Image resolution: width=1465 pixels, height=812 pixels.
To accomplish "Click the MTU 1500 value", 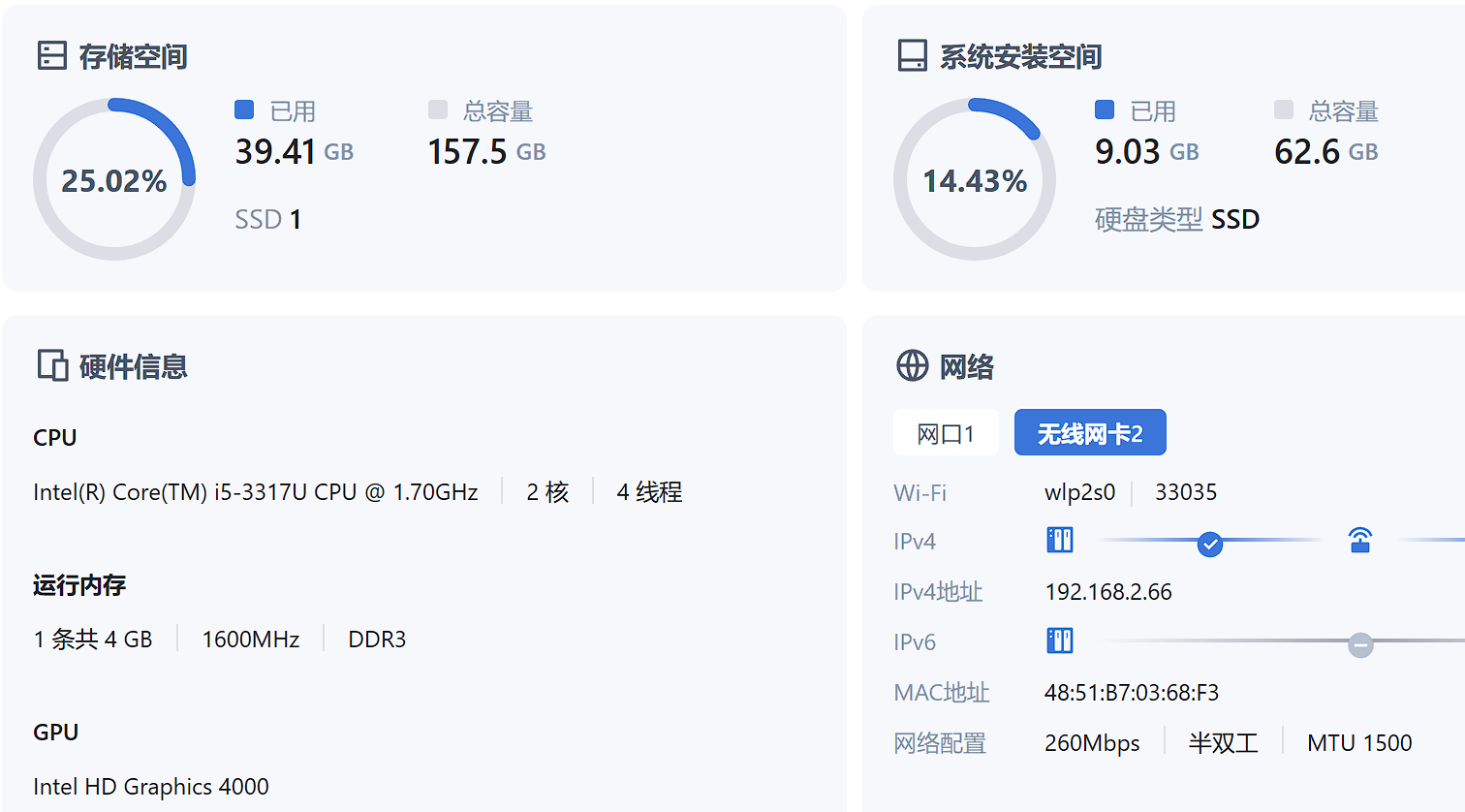I will [x=1359, y=743].
